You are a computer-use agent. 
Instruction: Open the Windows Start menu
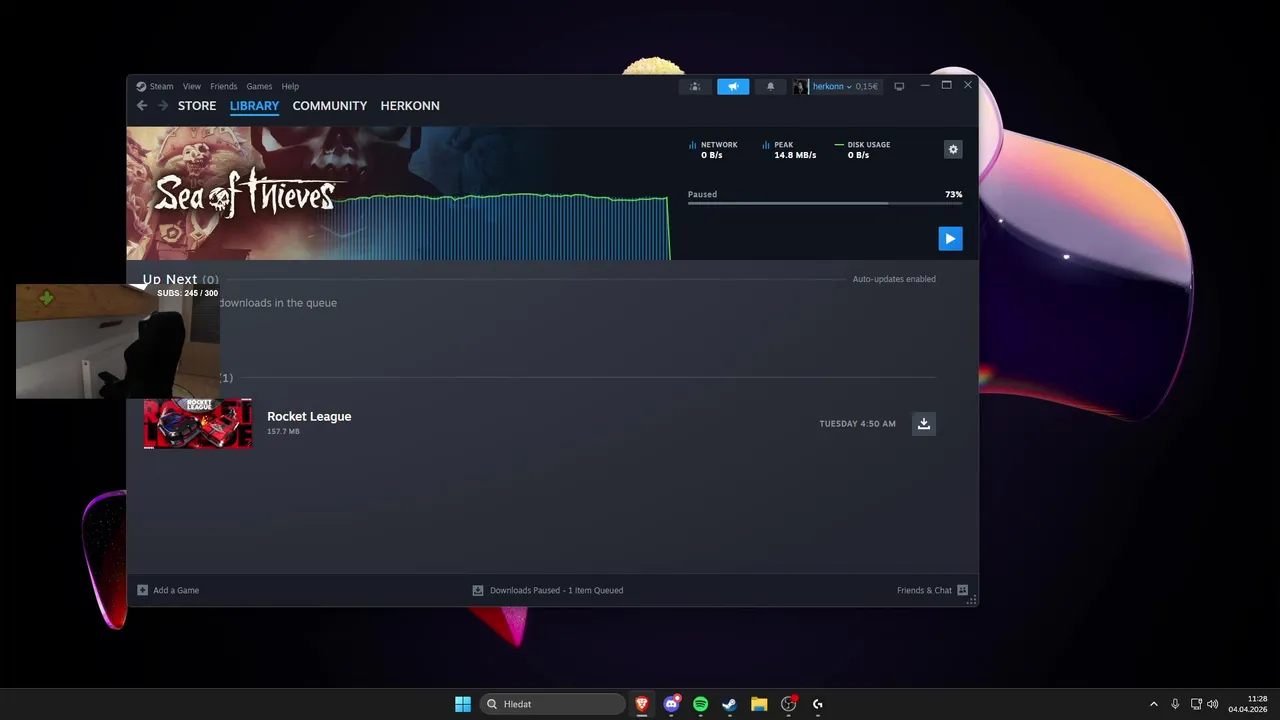tap(463, 704)
